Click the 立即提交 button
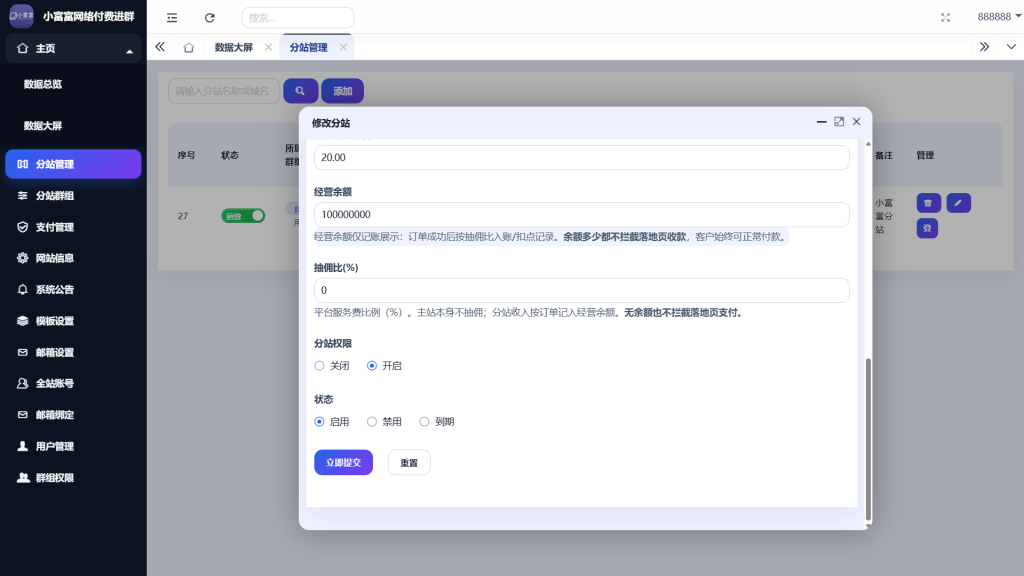 (x=344, y=462)
